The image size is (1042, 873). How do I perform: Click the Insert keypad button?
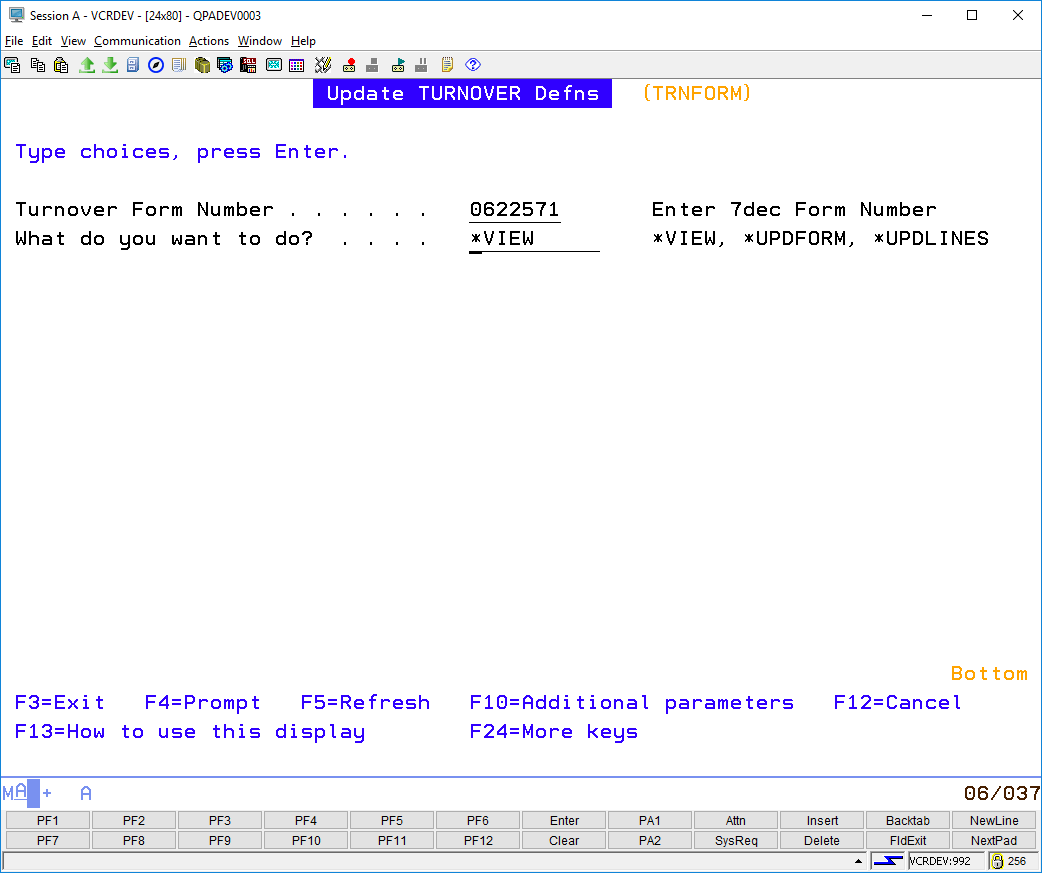822,821
